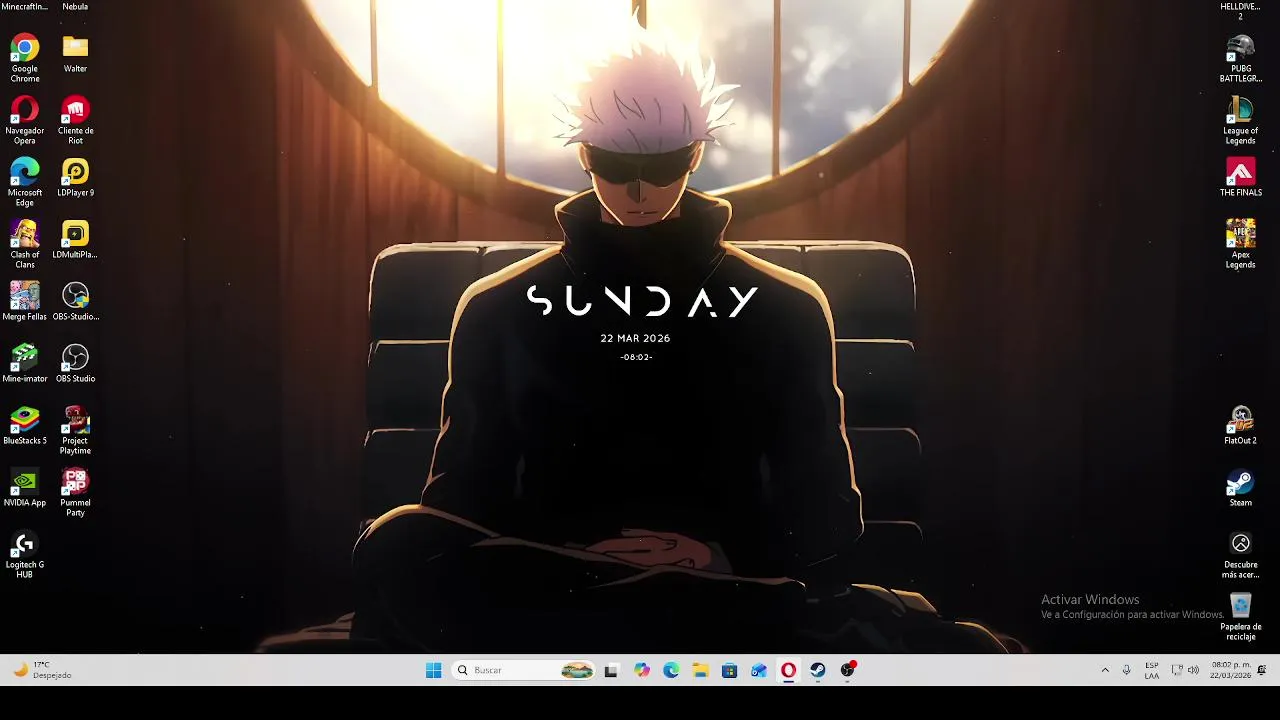Open the Windows Start menu
Image resolution: width=1280 pixels, height=720 pixels.
tap(433, 670)
